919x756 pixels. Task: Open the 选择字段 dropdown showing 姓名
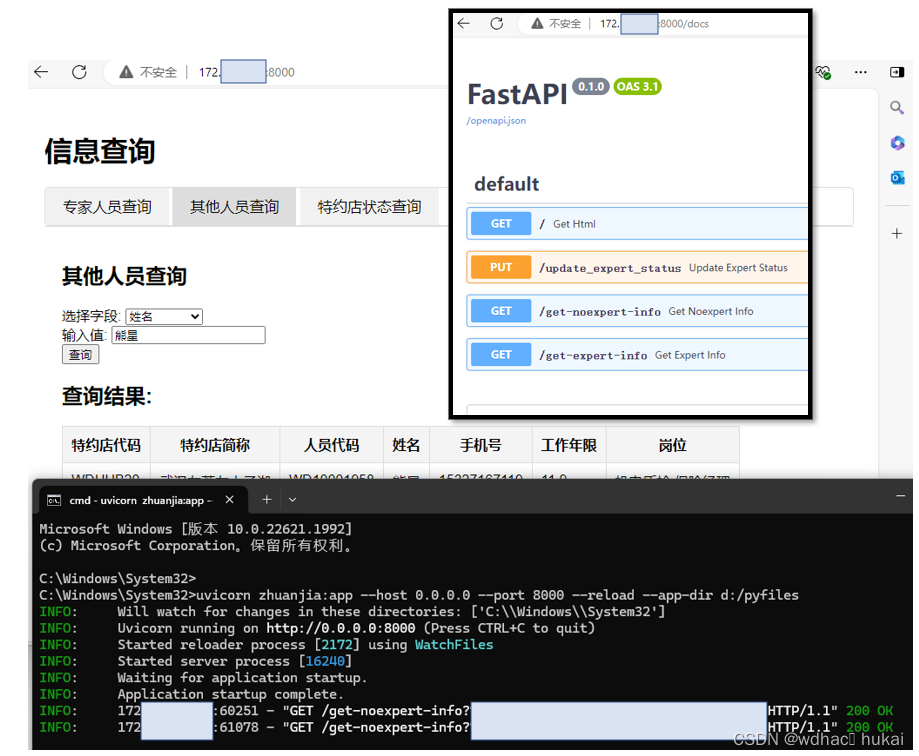coord(164,316)
